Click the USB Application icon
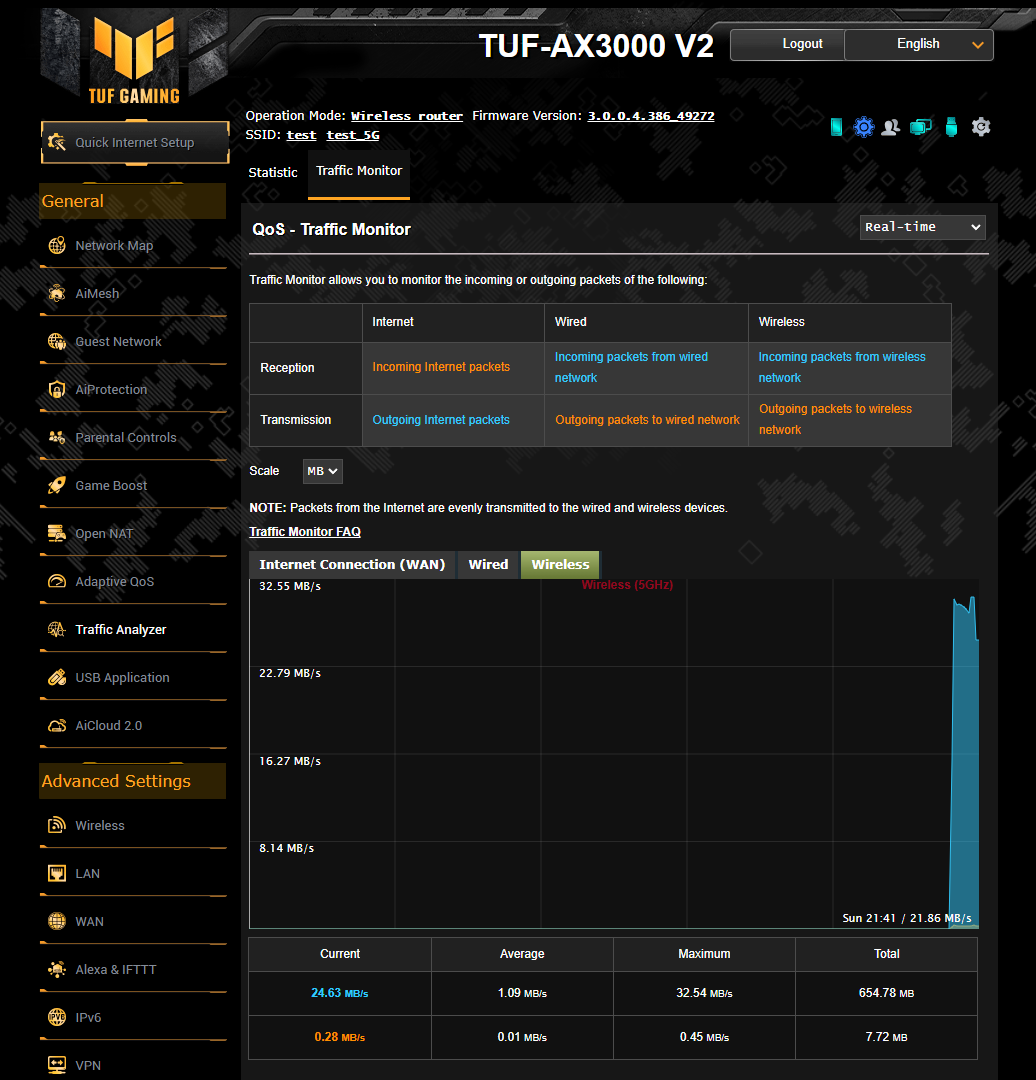 [56, 678]
